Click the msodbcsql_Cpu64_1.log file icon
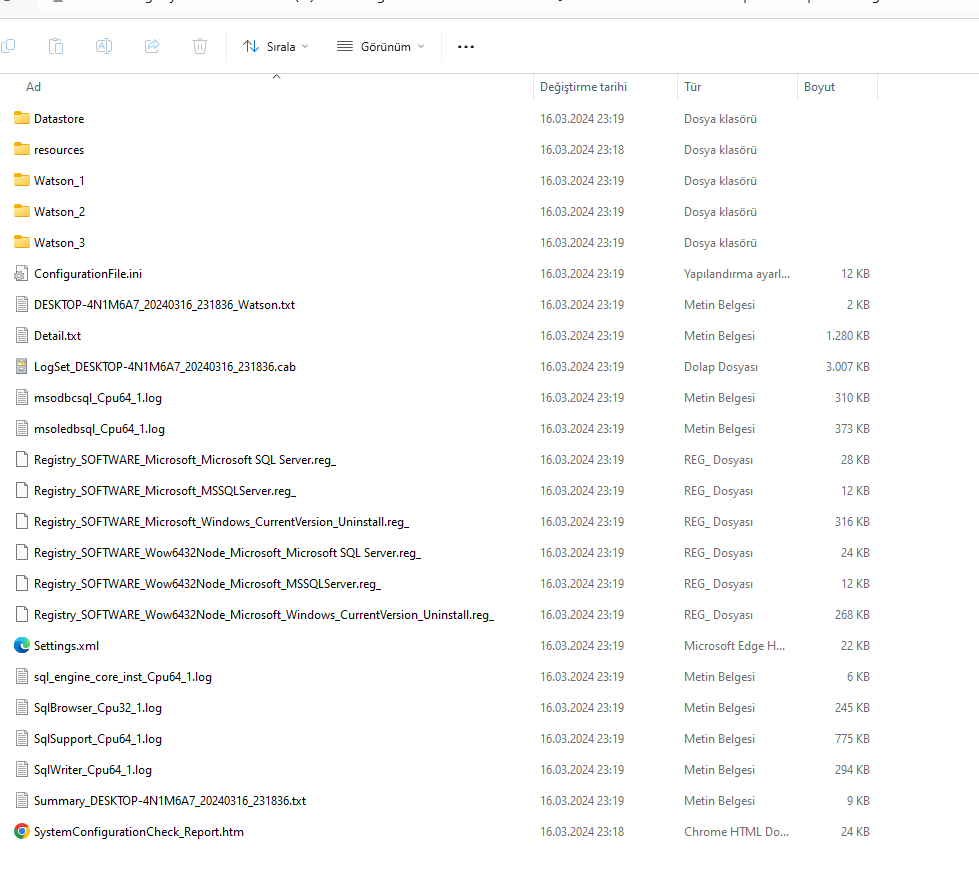The width and height of the screenshot is (979, 872). [22, 398]
